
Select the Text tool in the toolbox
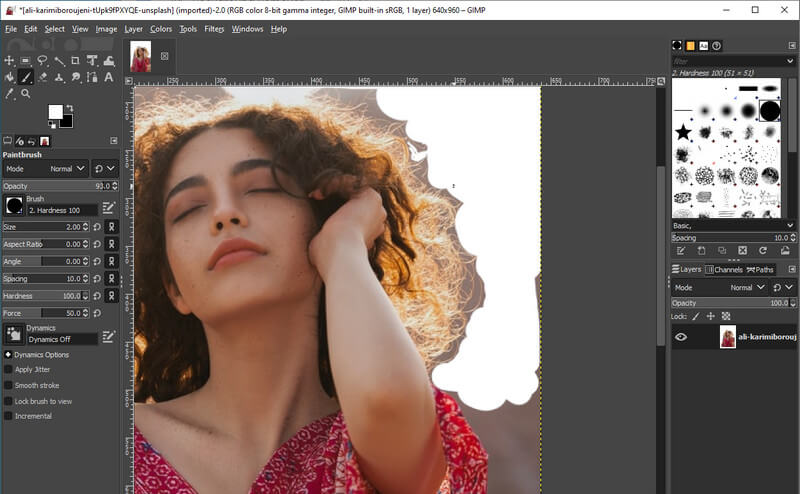(x=110, y=77)
